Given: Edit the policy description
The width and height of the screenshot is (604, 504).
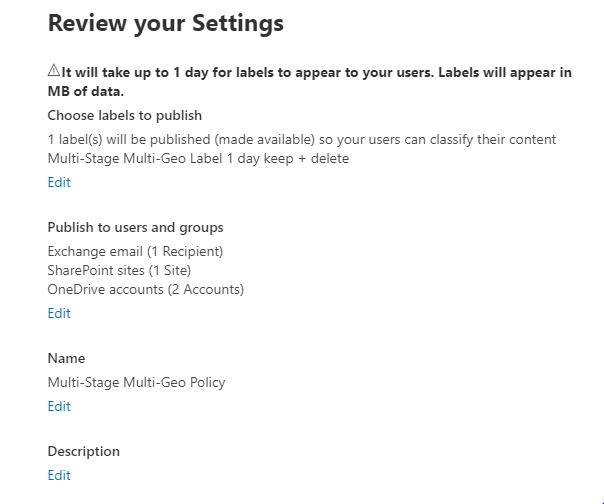Looking at the screenshot, I should coord(59,475).
